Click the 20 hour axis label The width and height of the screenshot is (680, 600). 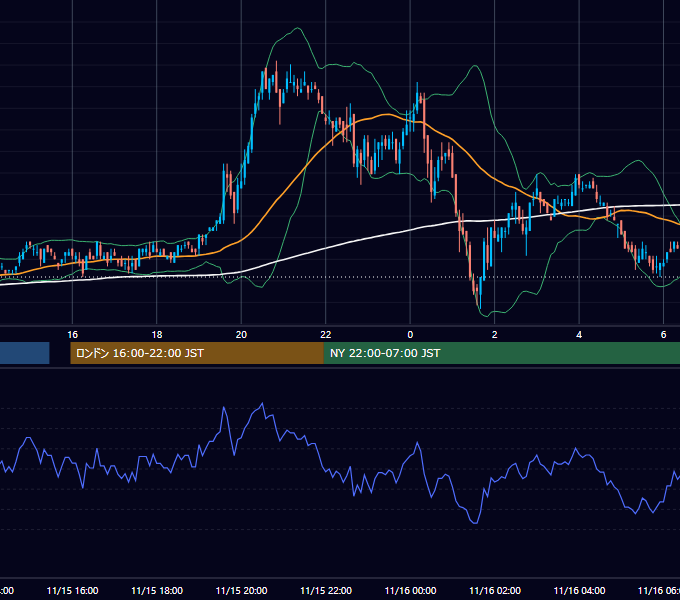point(241,335)
